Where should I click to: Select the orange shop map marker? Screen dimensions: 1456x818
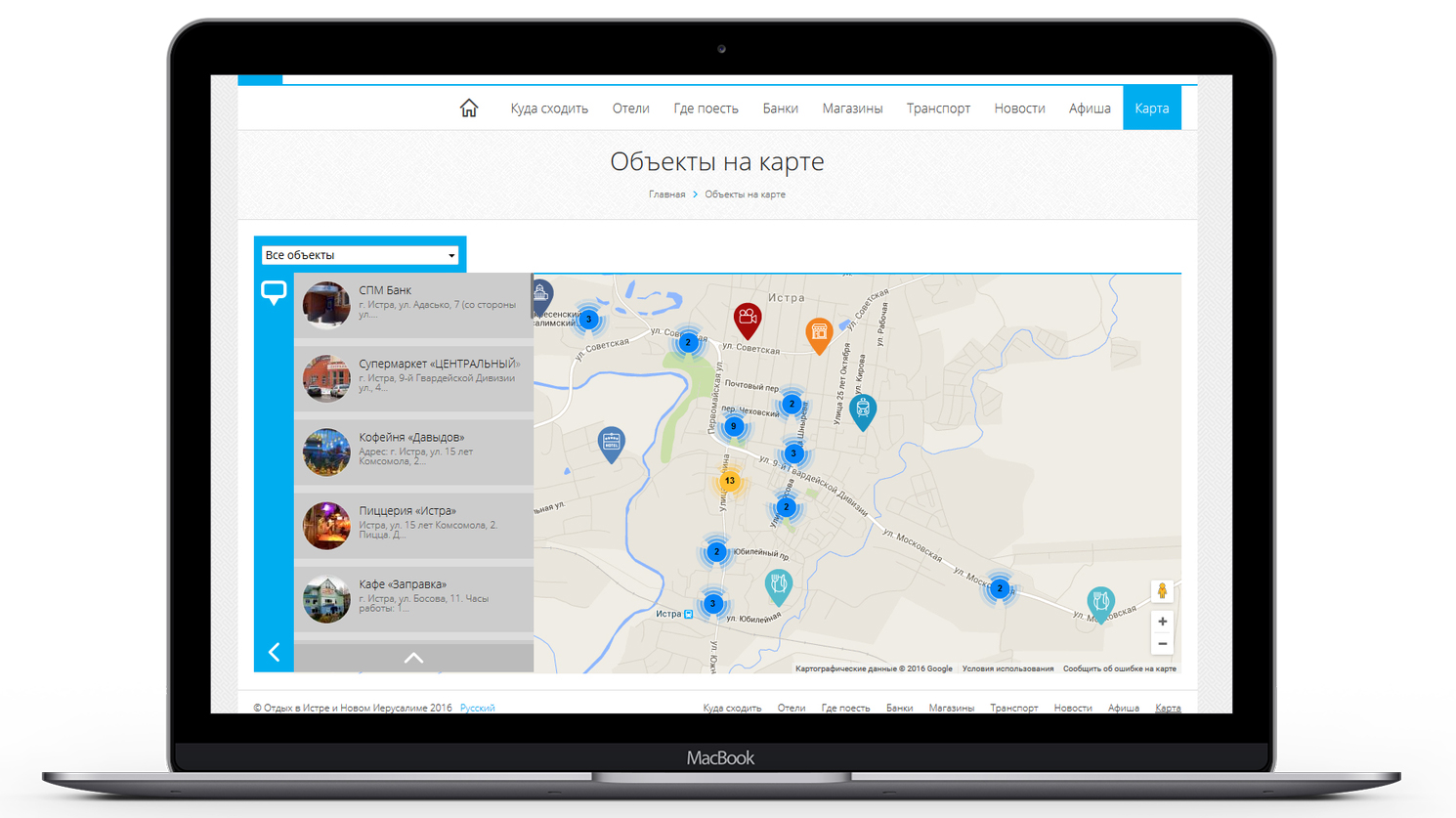(819, 335)
